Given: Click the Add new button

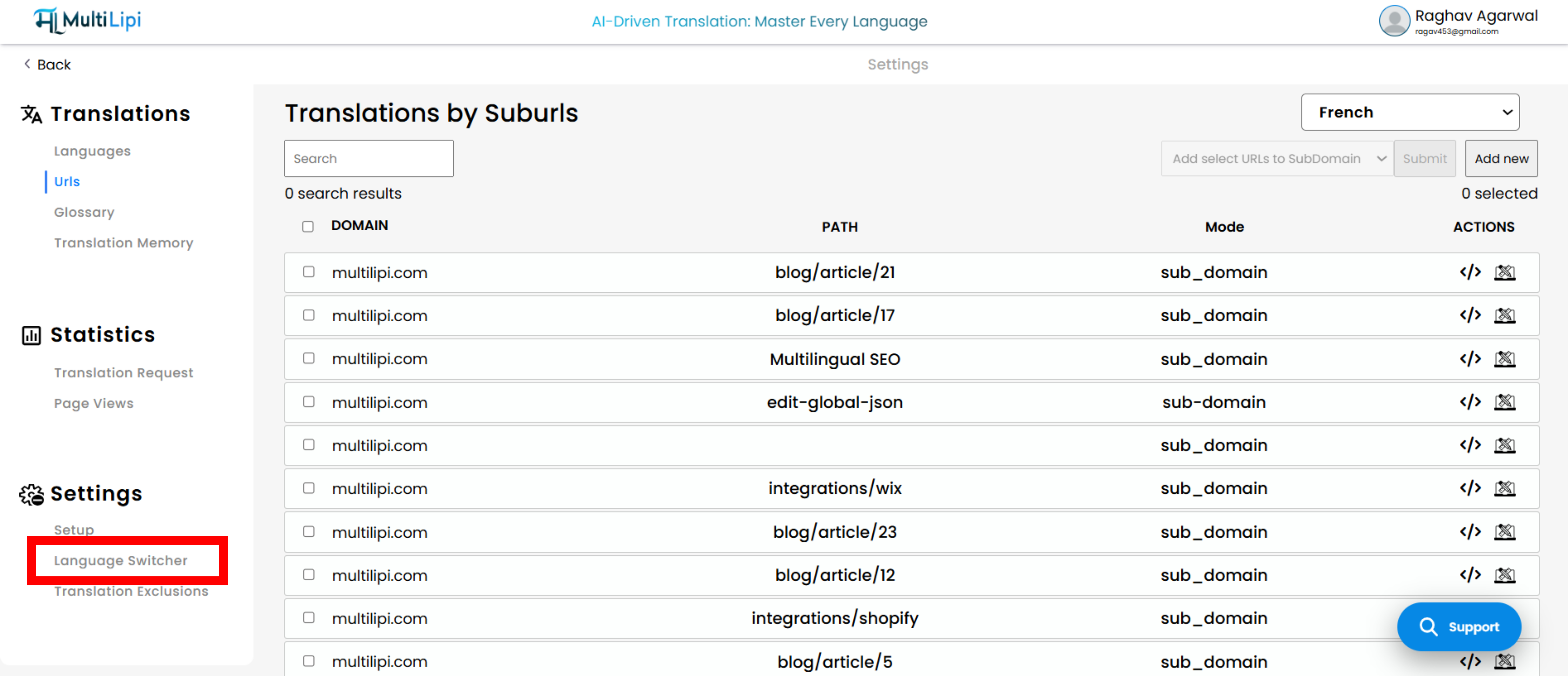Looking at the screenshot, I should coord(1501,158).
